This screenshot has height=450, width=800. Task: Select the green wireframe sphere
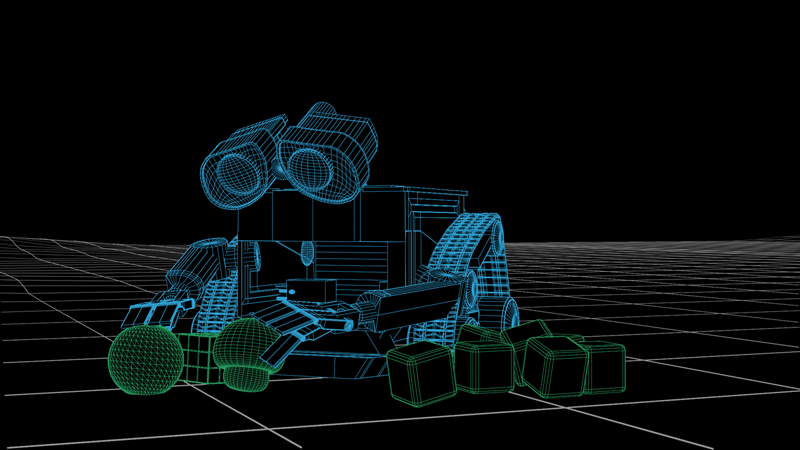coord(145,360)
